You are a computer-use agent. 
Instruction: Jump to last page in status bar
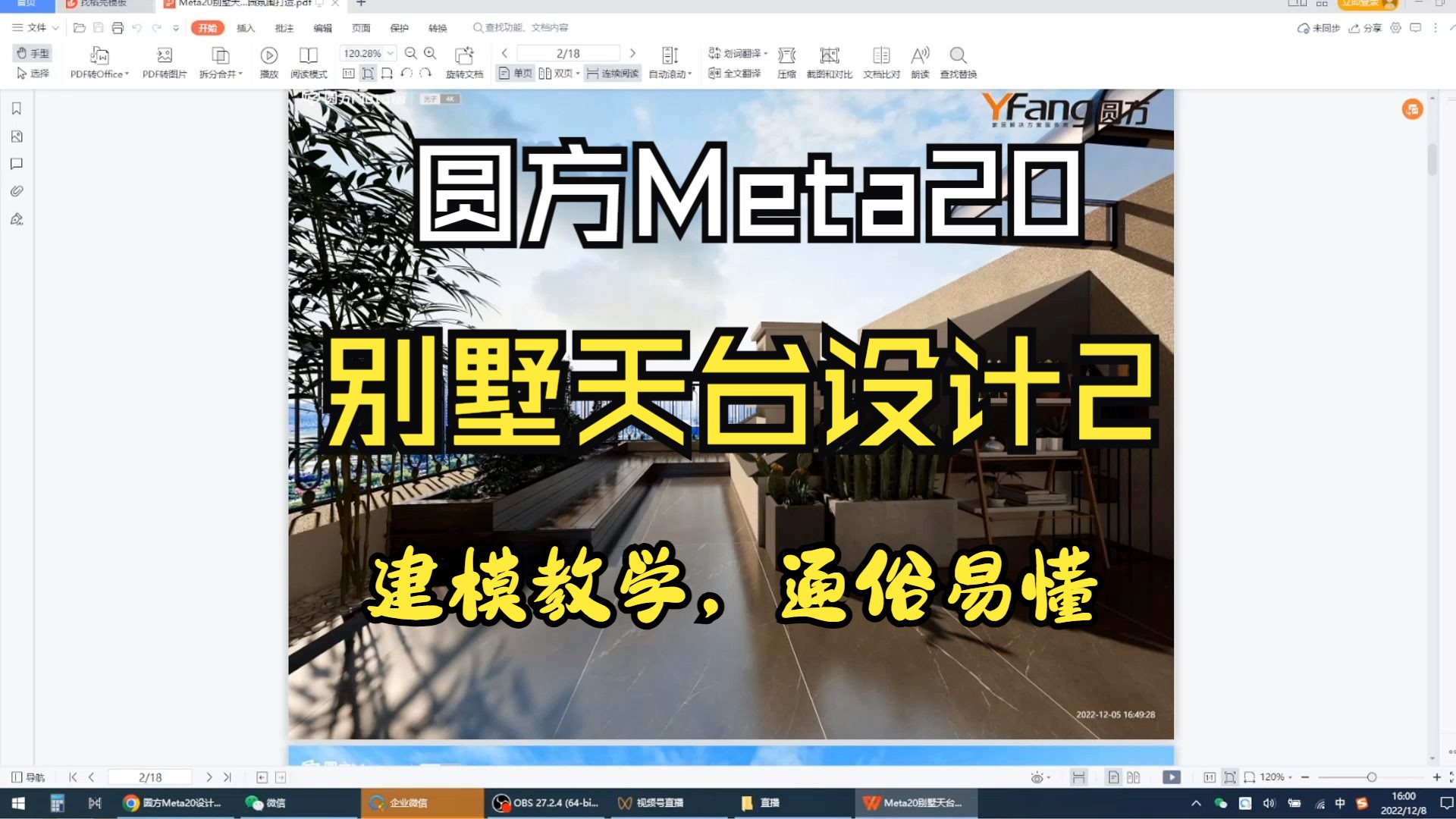pyautogui.click(x=227, y=777)
